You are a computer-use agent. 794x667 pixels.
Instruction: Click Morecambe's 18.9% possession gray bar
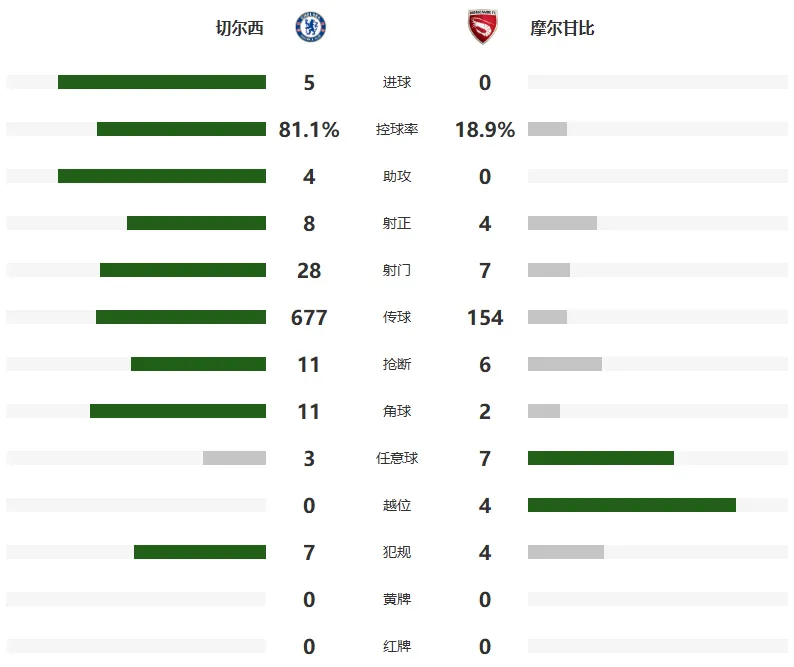coord(547,129)
